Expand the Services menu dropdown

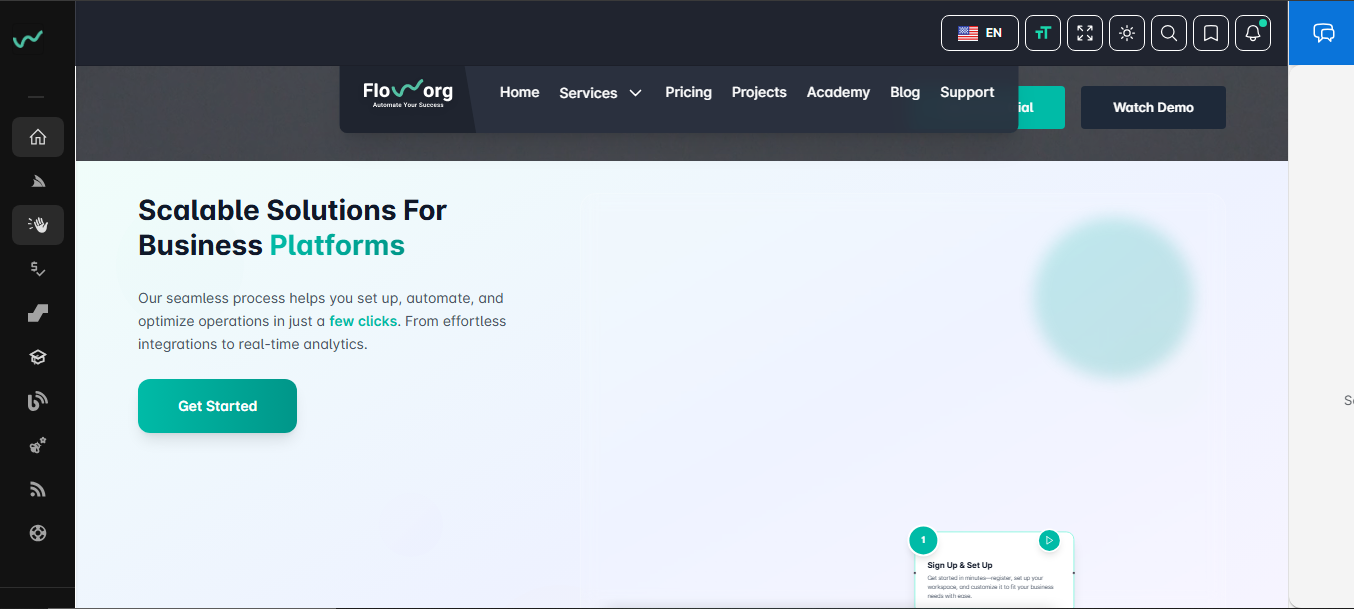point(600,93)
